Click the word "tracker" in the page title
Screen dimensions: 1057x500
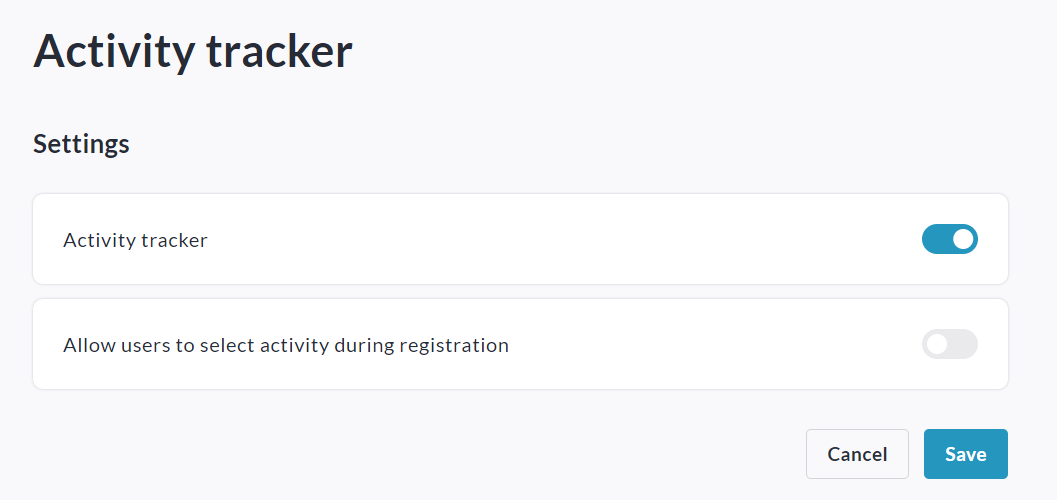tap(279, 51)
